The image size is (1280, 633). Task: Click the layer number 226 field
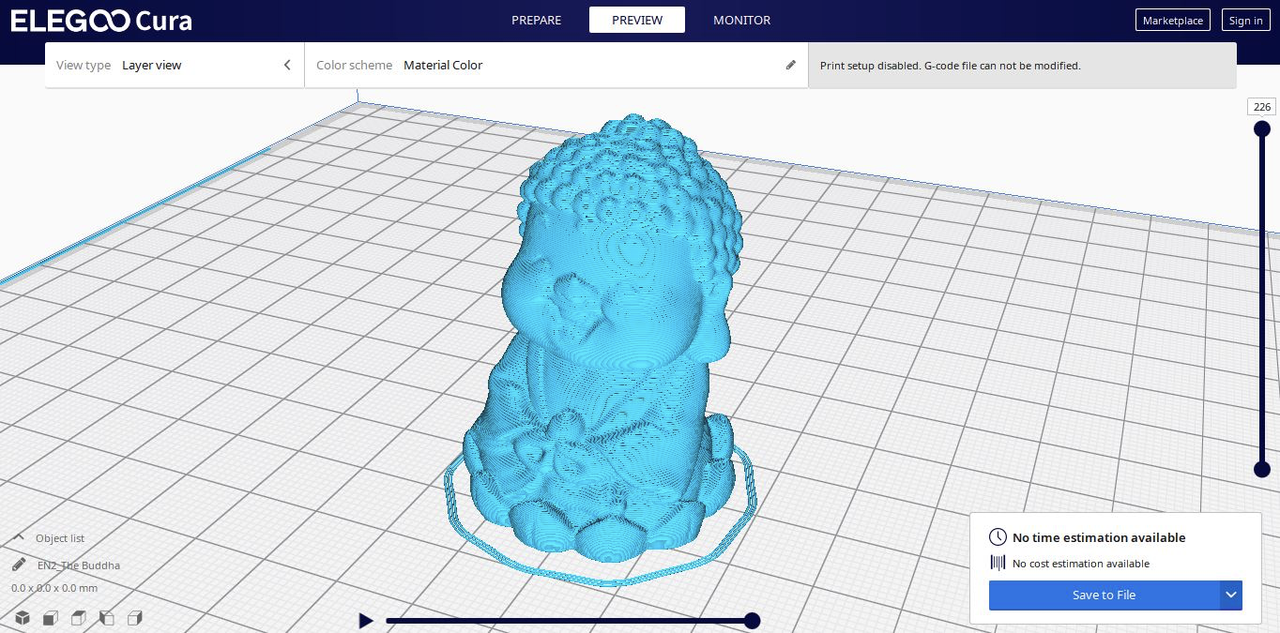coord(1262,107)
